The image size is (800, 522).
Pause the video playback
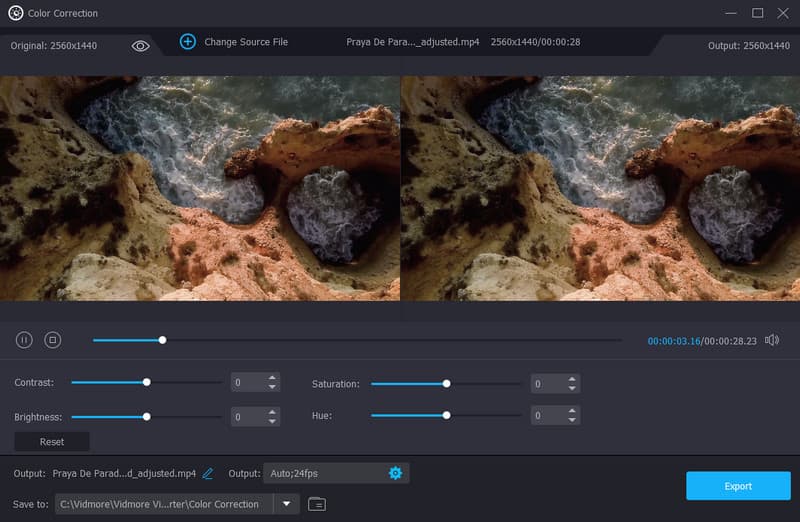[x=24, y=340]
